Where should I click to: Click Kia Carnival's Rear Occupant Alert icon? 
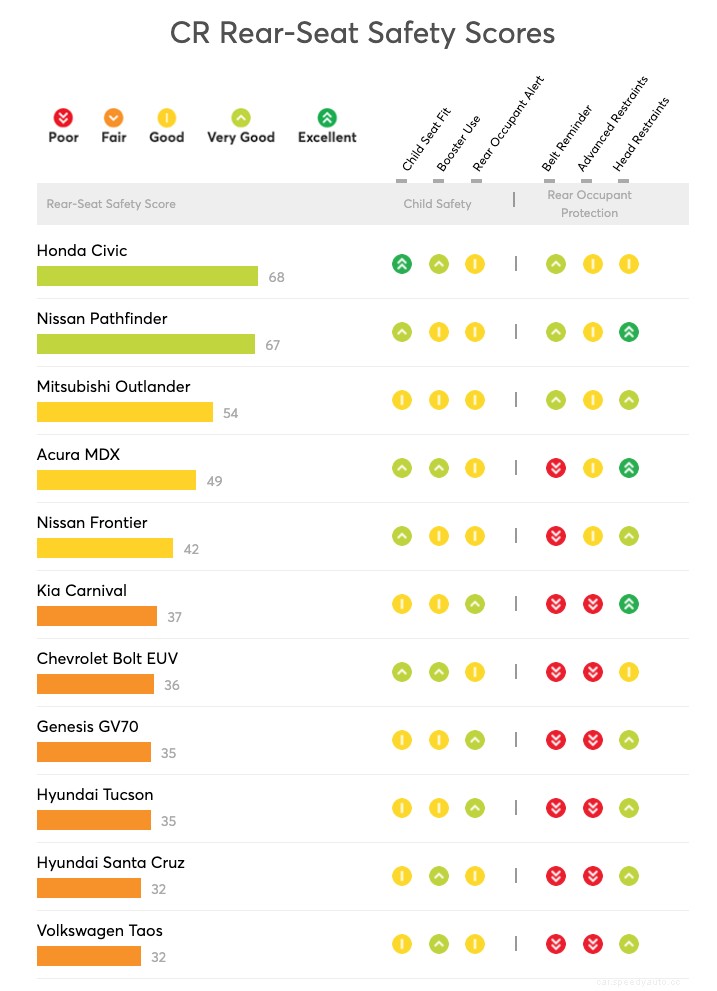475,604
